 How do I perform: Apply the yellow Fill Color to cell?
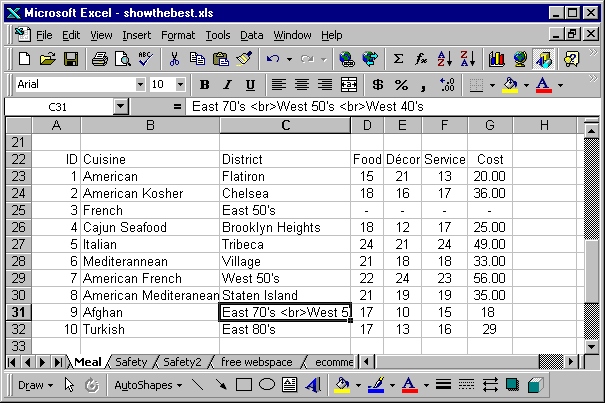pos(510,85)
